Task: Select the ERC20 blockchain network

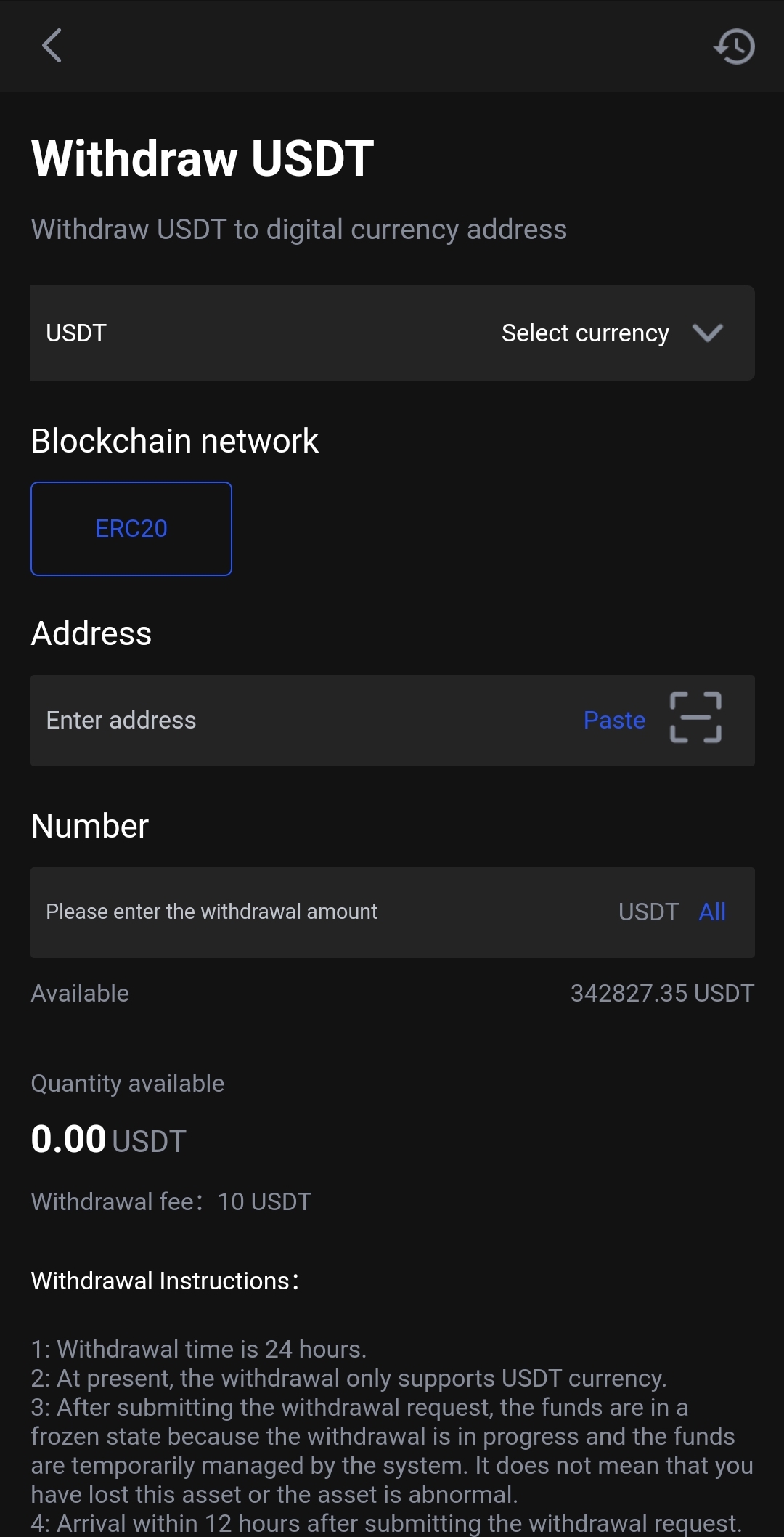Action: [x=131, y=529]
